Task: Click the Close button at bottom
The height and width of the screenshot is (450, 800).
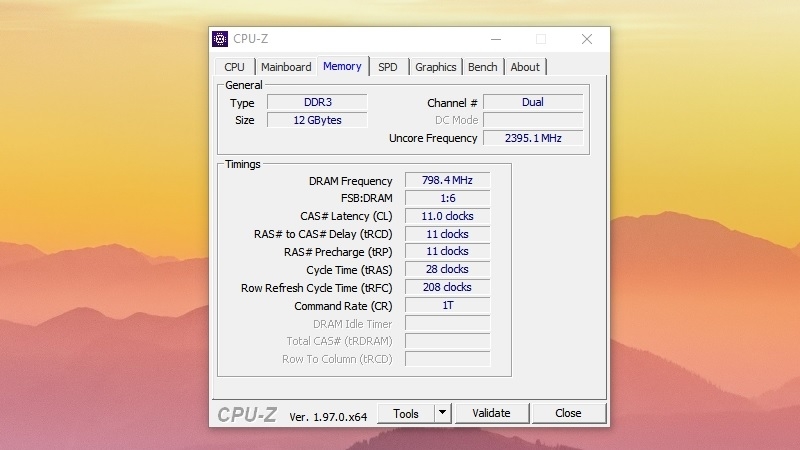Action: click(568, 413)
